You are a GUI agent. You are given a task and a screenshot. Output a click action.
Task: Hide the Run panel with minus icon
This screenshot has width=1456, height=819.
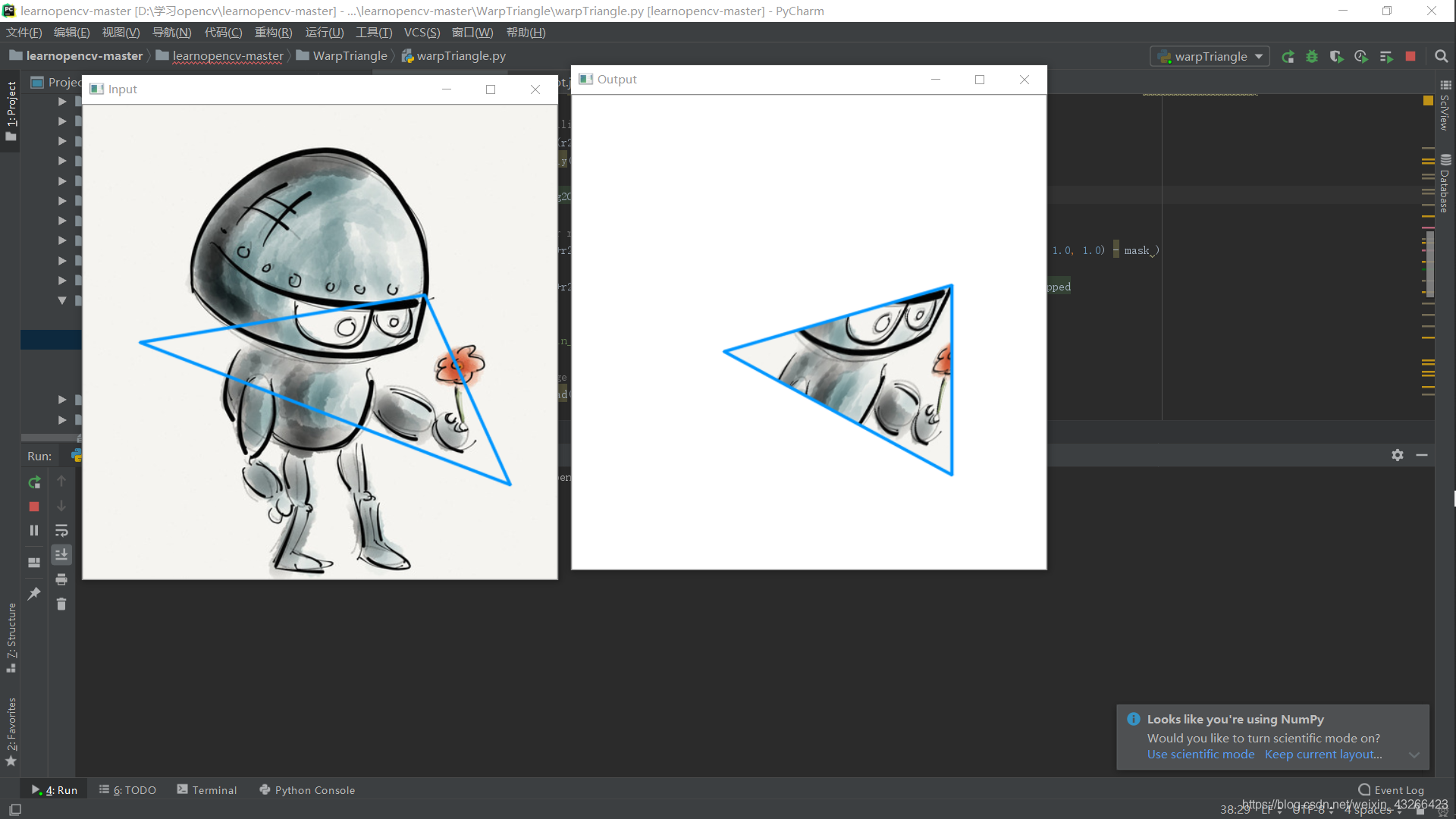1422,455
